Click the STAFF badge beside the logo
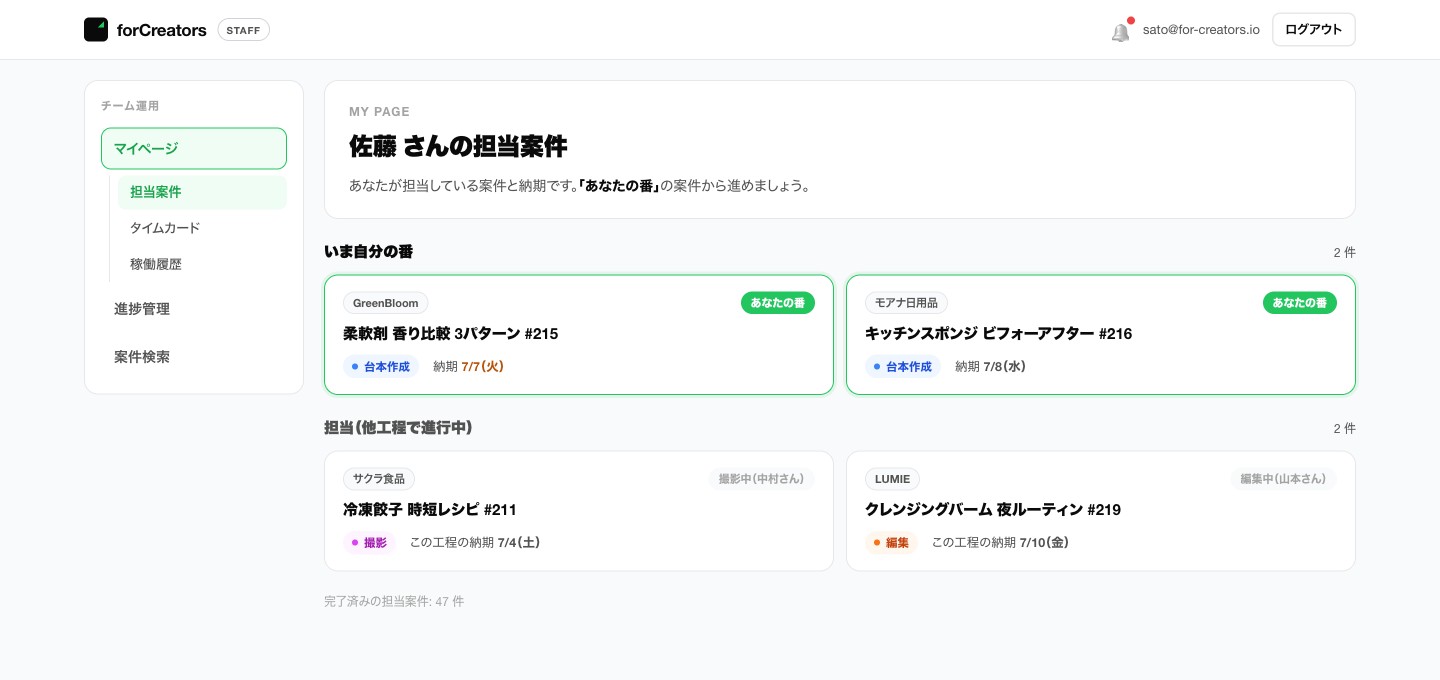Image resolution: width=1440 pixels, height=680 pixels. click(x=243, y=30)
